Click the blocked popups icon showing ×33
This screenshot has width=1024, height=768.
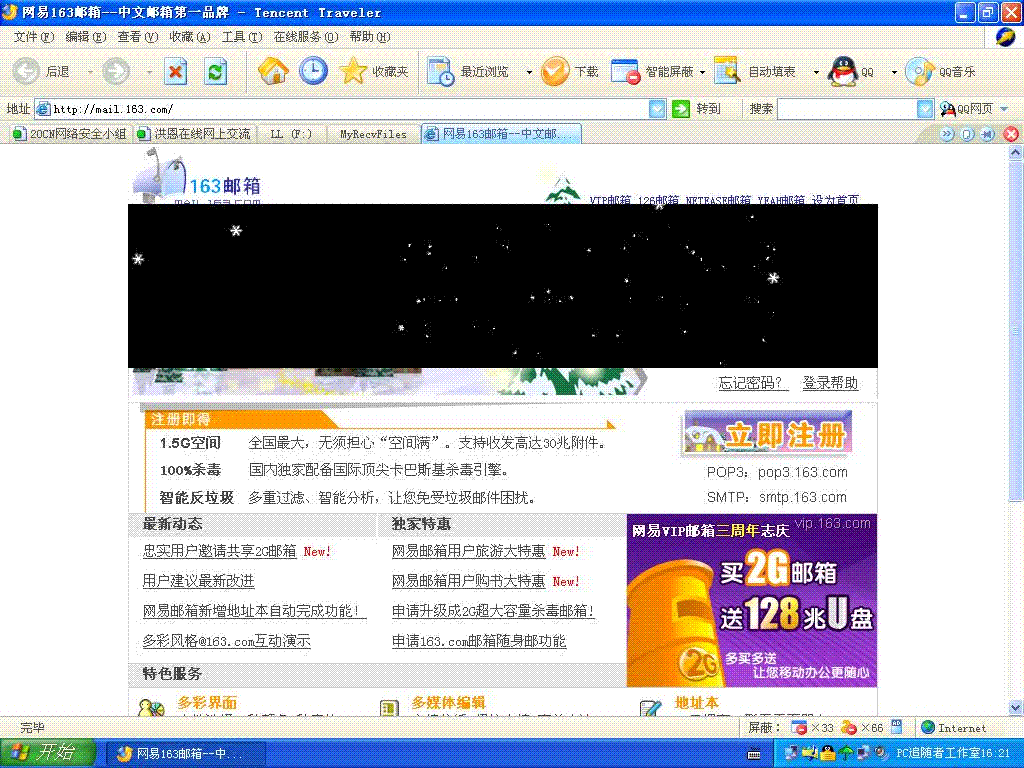(799, 727)
